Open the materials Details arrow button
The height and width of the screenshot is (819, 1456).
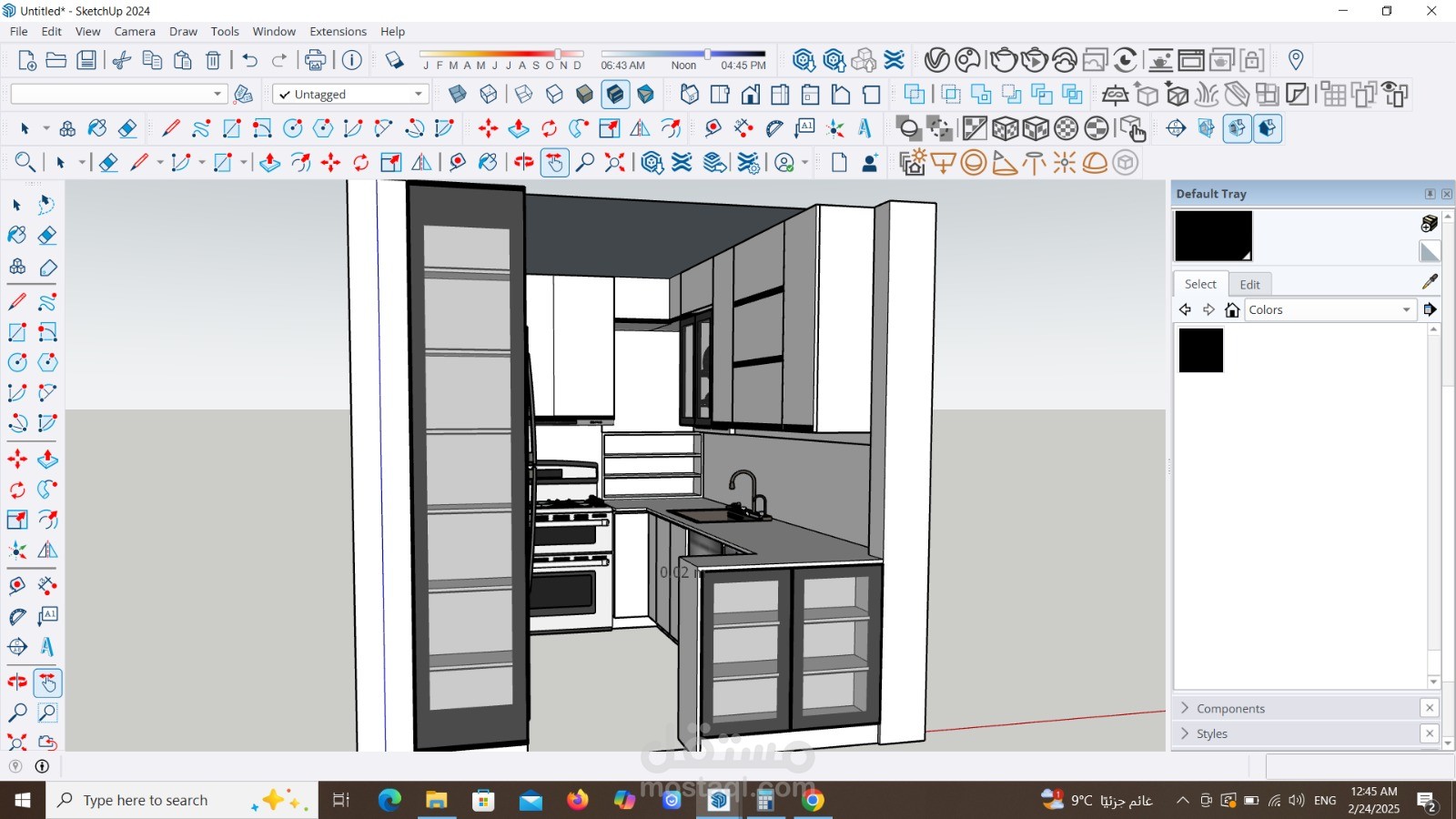point(1431,309)
